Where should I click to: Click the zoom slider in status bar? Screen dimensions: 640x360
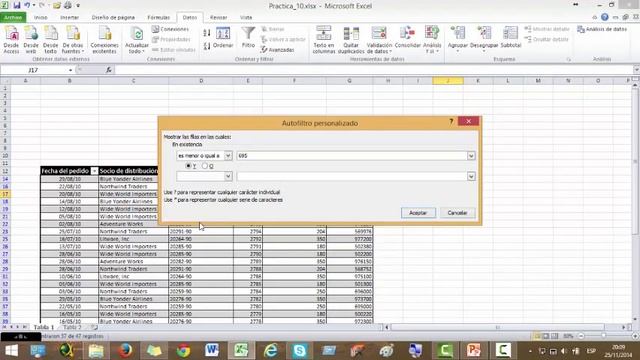(603, 336)
